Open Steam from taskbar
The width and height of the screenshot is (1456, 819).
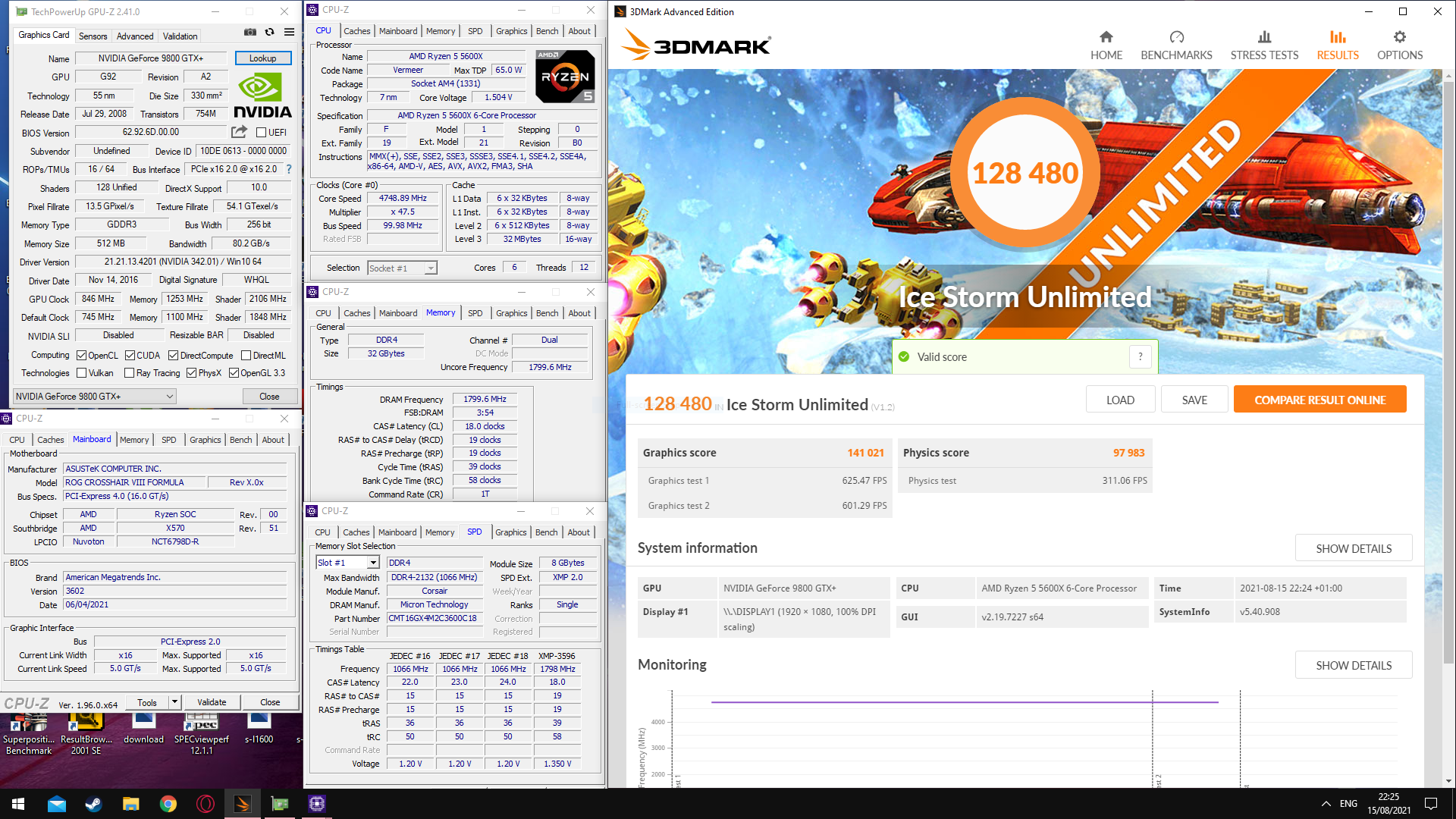(93, 804)
